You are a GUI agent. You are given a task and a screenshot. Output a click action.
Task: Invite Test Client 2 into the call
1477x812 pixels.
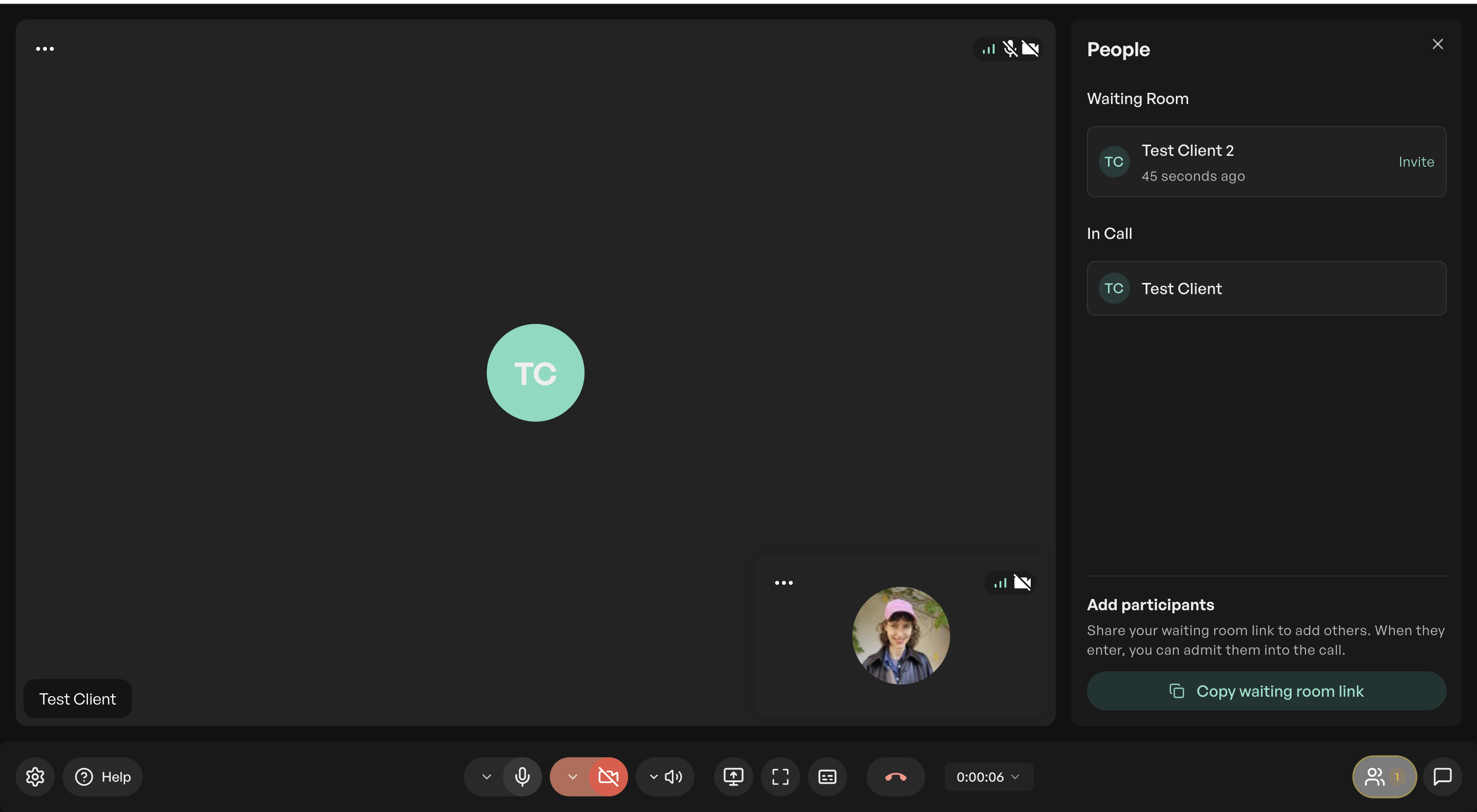(1416, 162)
